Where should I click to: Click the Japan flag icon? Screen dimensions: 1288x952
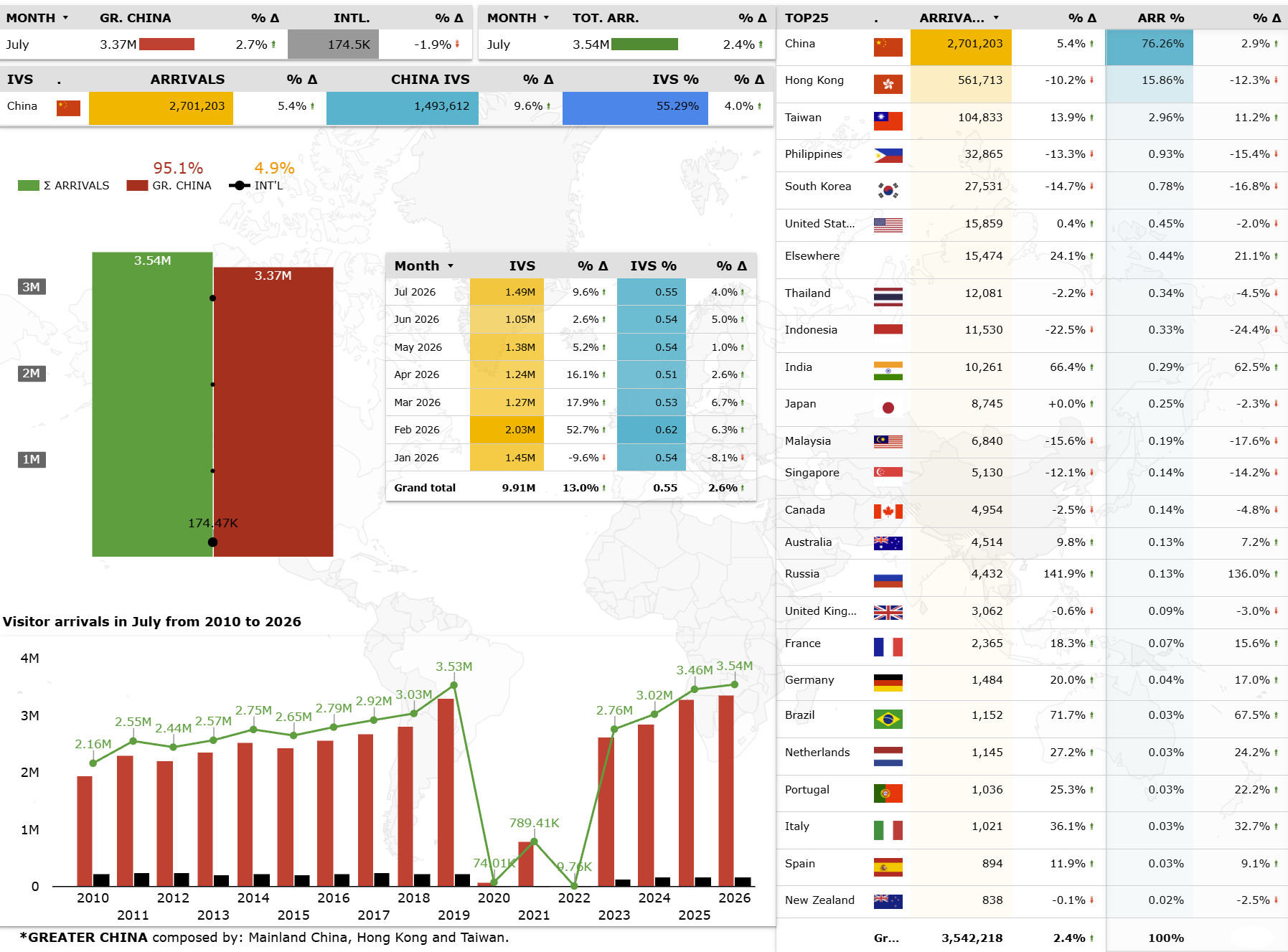[x=888, y=407]
